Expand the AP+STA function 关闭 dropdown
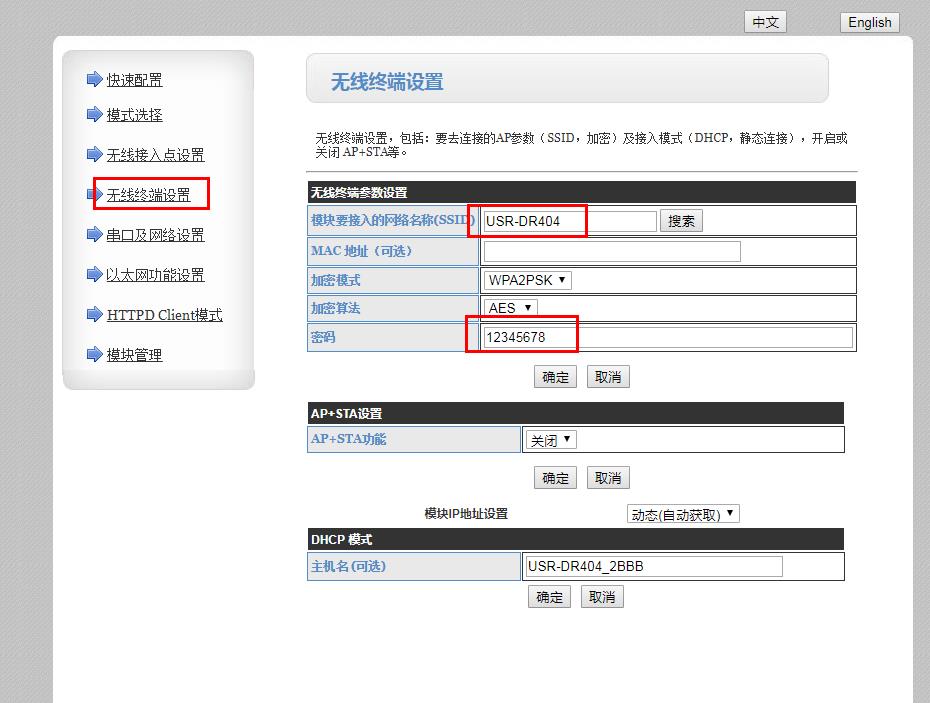The height and width of the screenshot is (703, 930). click(551, 440)
